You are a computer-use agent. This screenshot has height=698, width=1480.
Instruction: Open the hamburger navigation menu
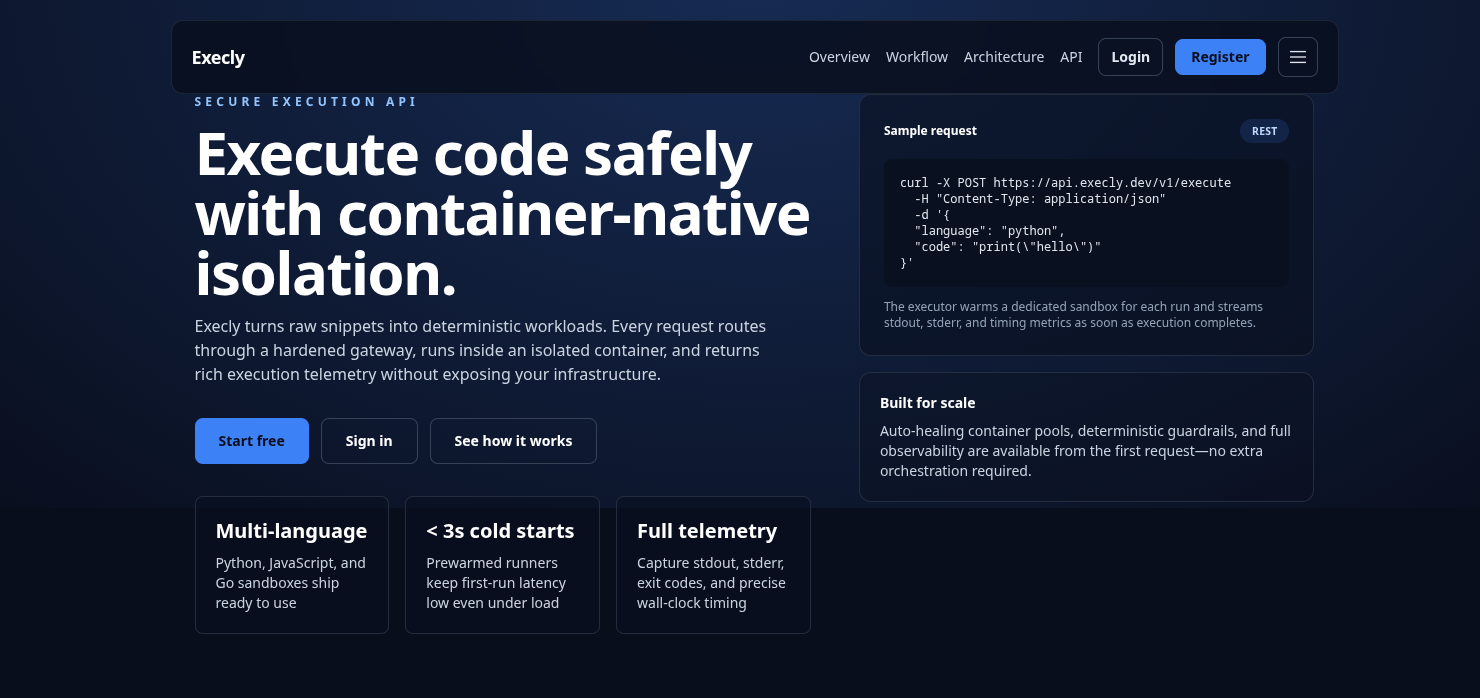click(1298, 57)
